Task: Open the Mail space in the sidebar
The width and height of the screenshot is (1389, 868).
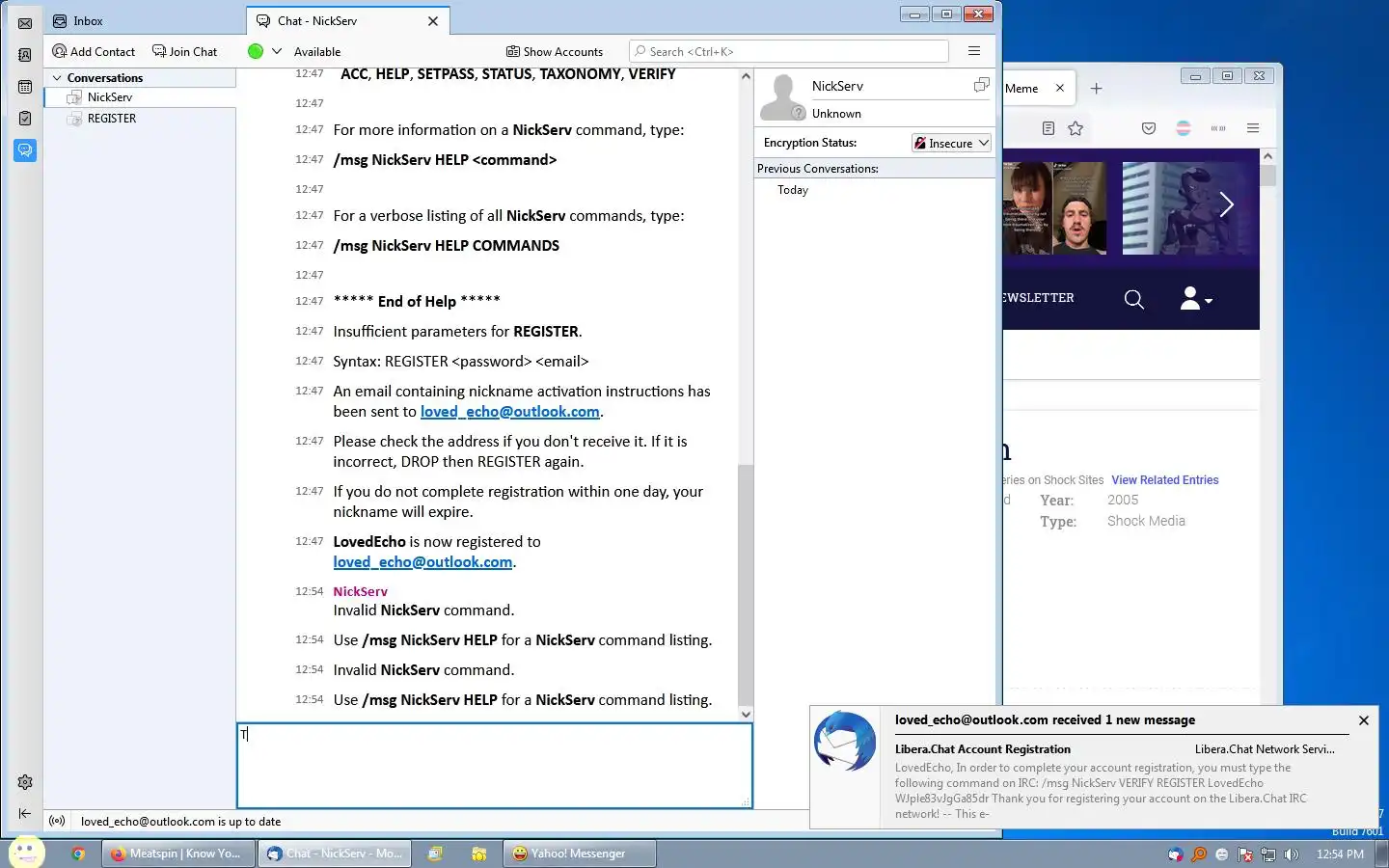Action: coord(25,23)
